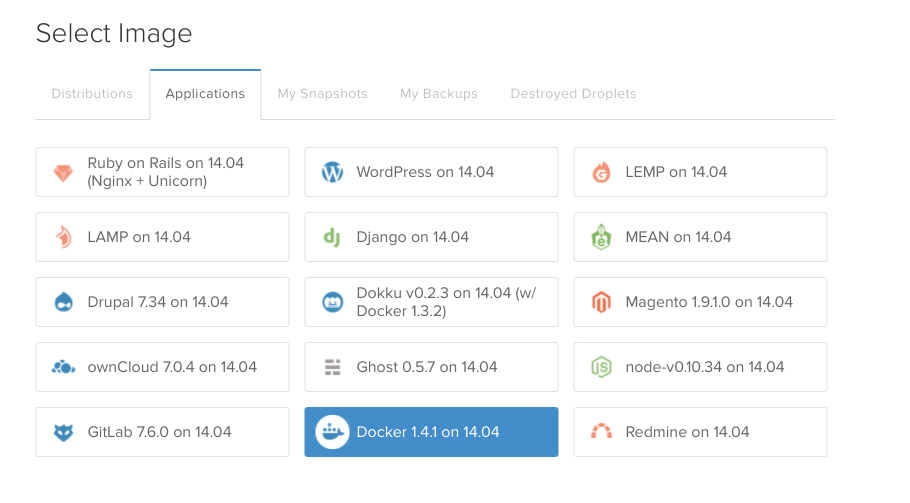The image size is (910, 503).
Task: Click the Ruby on Rails gem icon
Action: point(63,173)
